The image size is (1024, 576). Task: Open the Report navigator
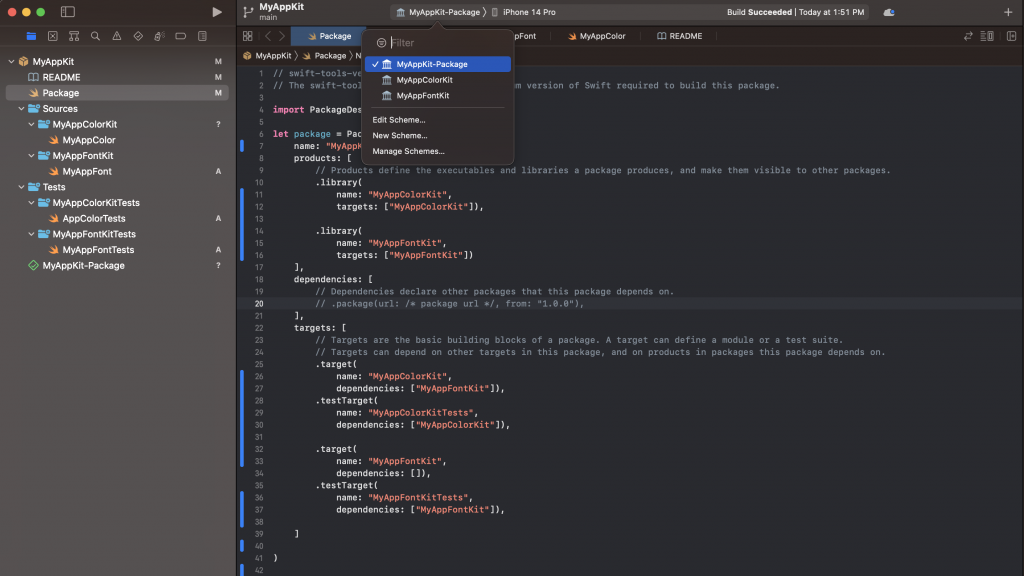pos(202,36)
